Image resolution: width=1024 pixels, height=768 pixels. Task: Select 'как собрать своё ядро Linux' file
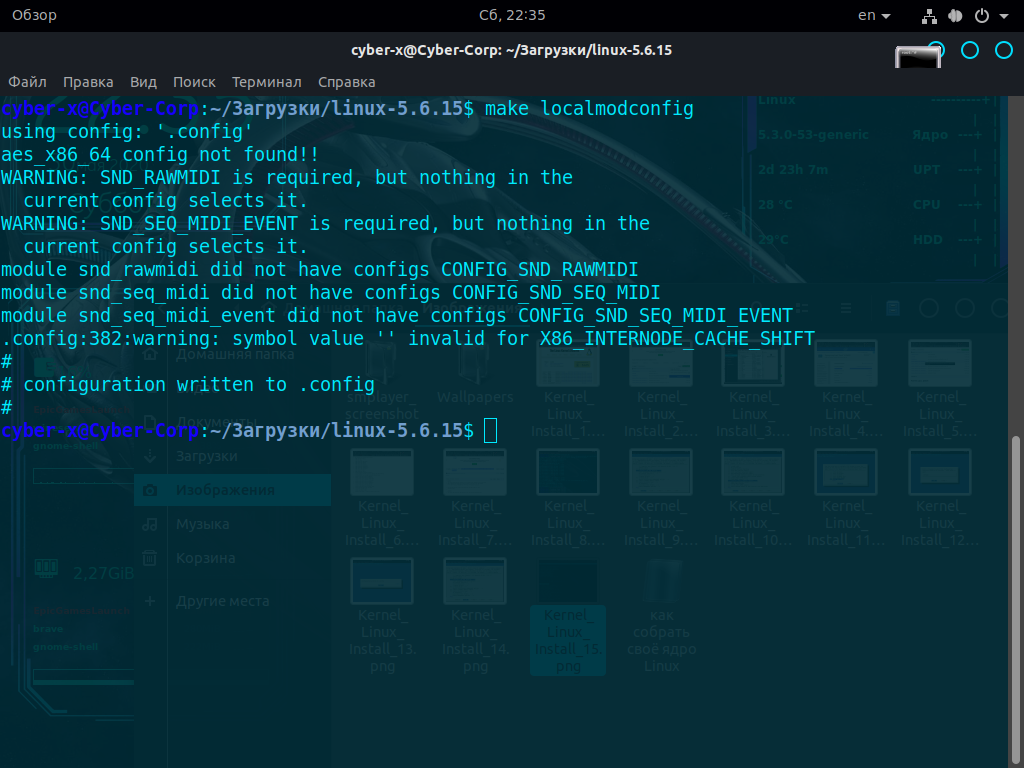[661, 616]
